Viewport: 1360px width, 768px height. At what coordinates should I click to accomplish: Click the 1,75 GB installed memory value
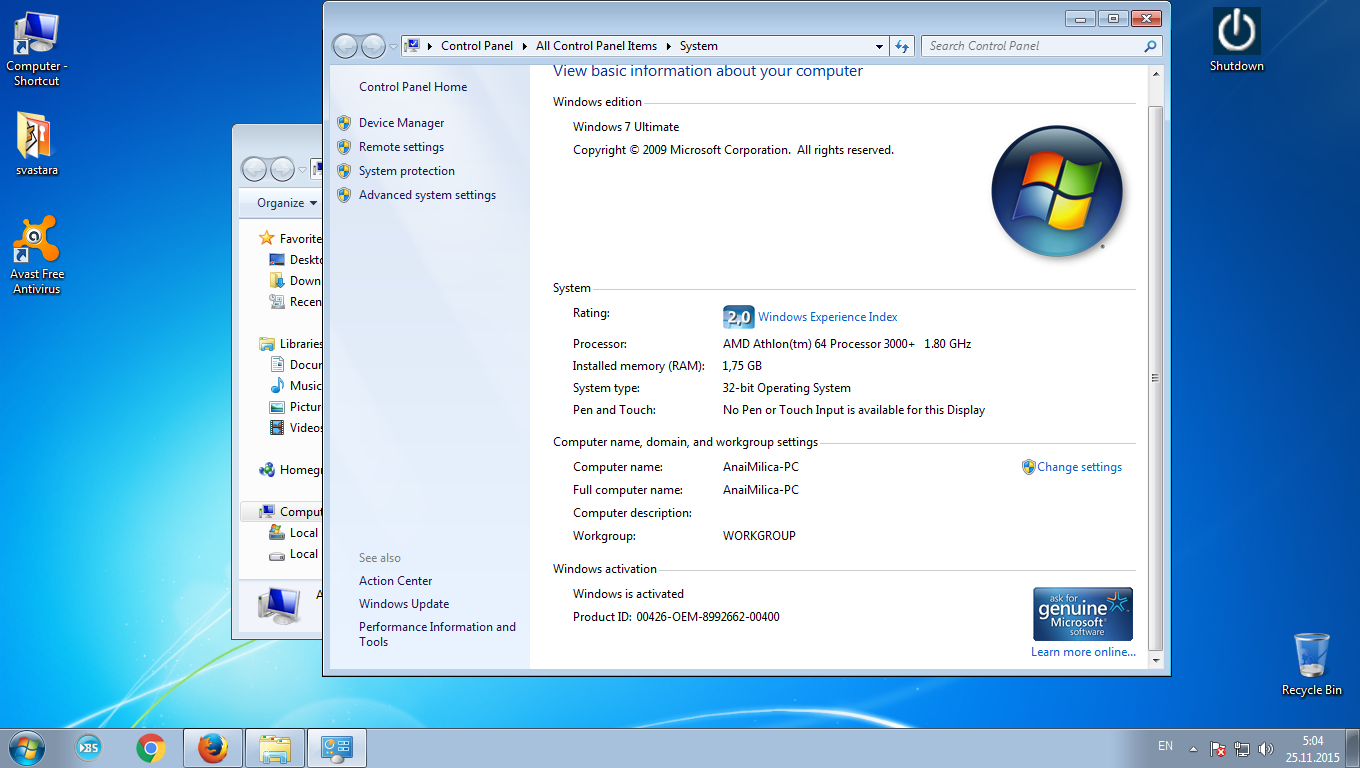pyautogui.click(x=742, y=366)
